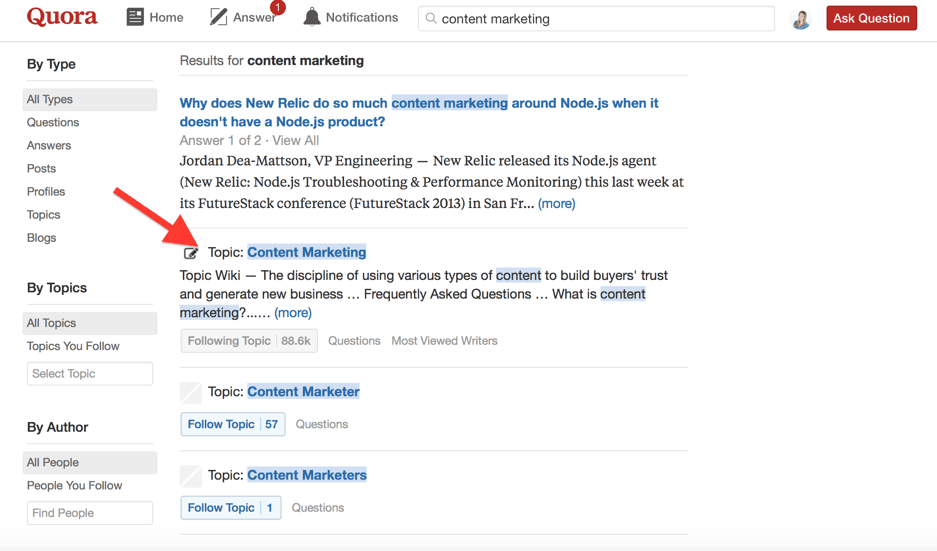
Task: Open Questions under Content Marketer topic
Action: coord(321,424)
